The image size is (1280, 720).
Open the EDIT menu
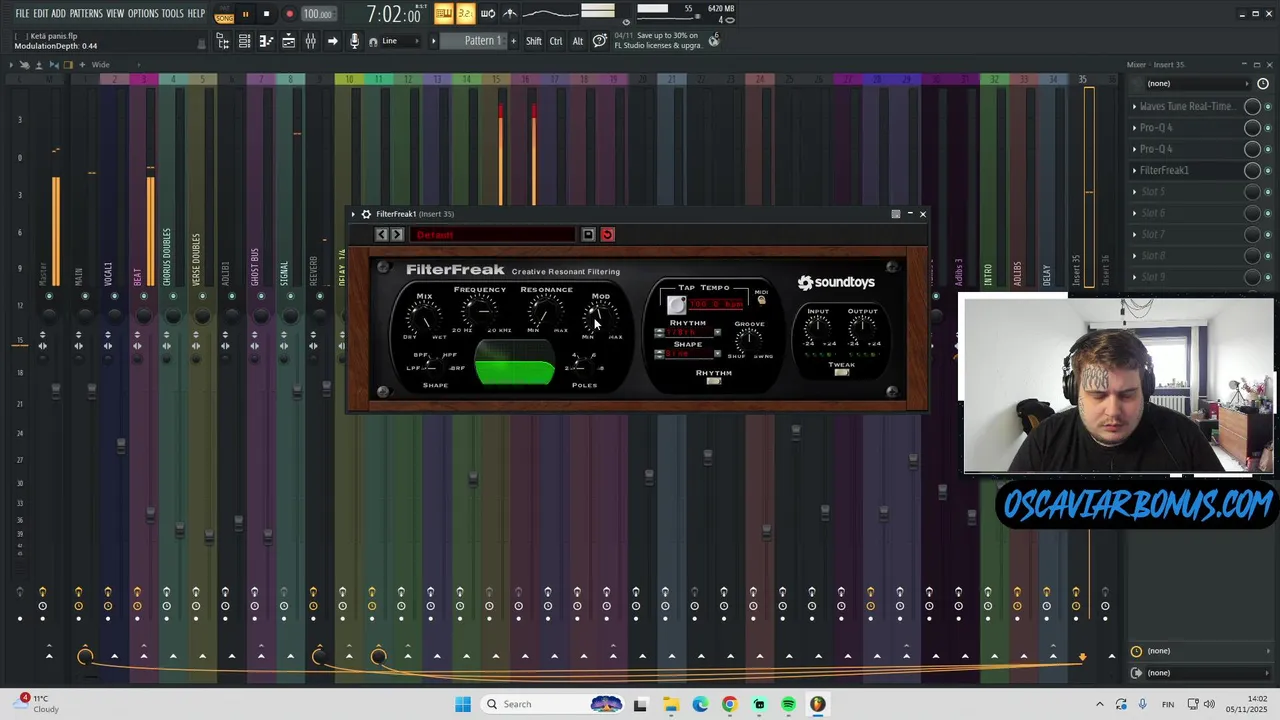[x=41, y=13]
